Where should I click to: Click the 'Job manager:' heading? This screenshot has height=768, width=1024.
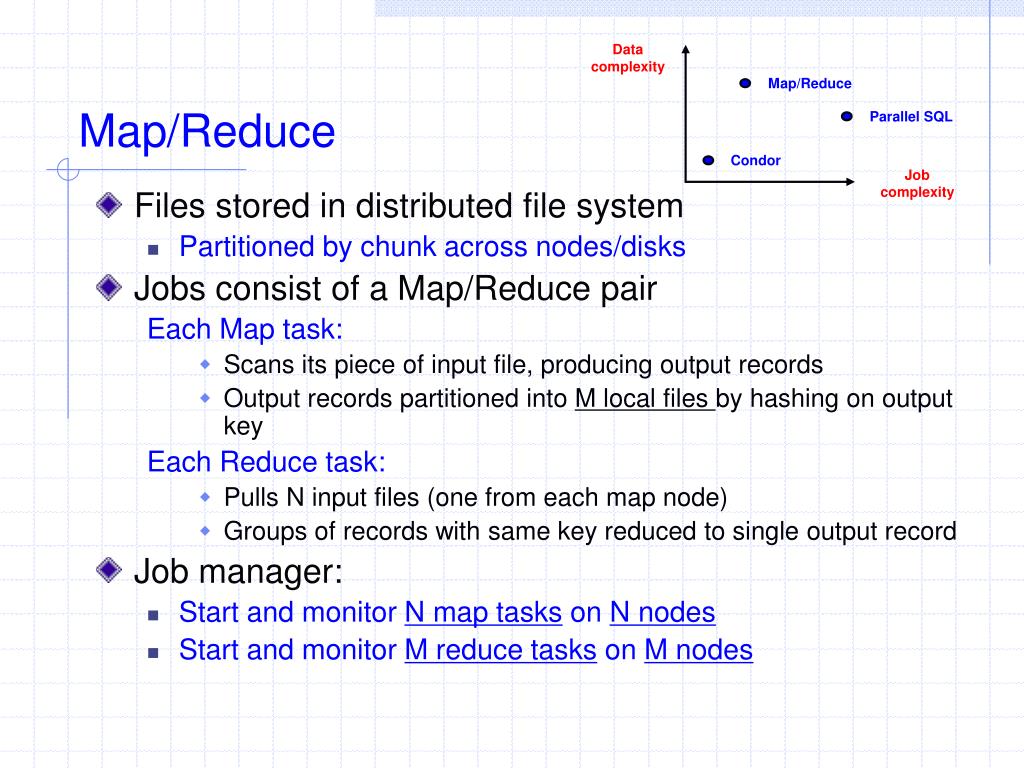(238, 572)
